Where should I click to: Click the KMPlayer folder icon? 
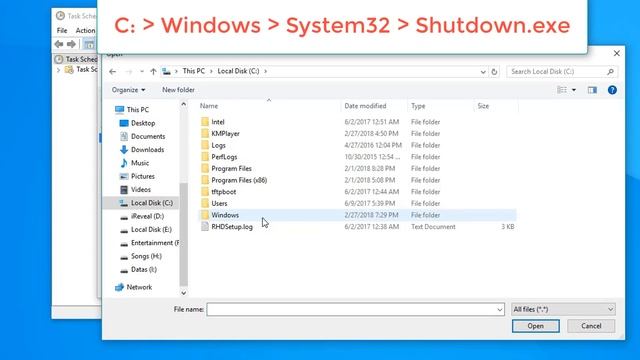tap(205, 133)
